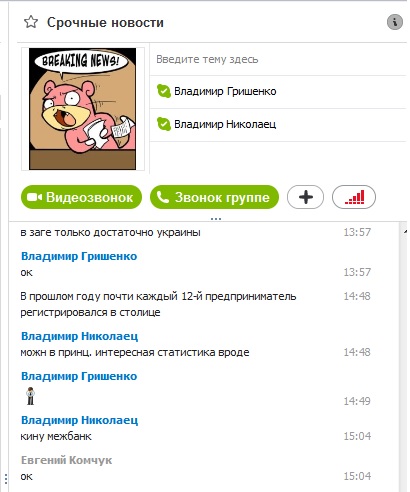Screen dimensions: 410x492
Task: Click the camera icon on Видеозвонок
Action: pyautogui.click(x=34, y=197)
